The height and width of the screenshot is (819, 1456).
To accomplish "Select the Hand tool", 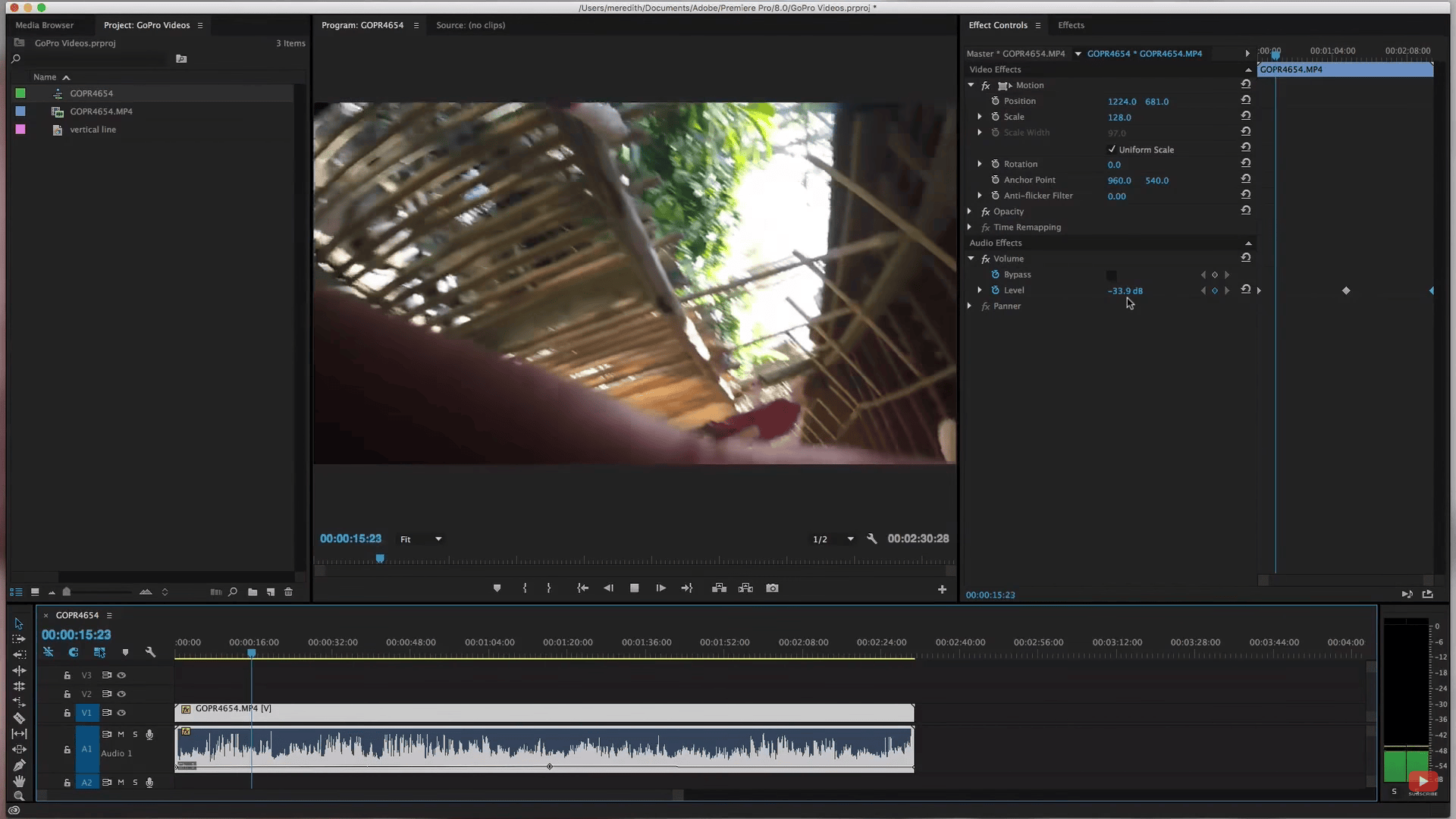I will [x=19, y=781].
